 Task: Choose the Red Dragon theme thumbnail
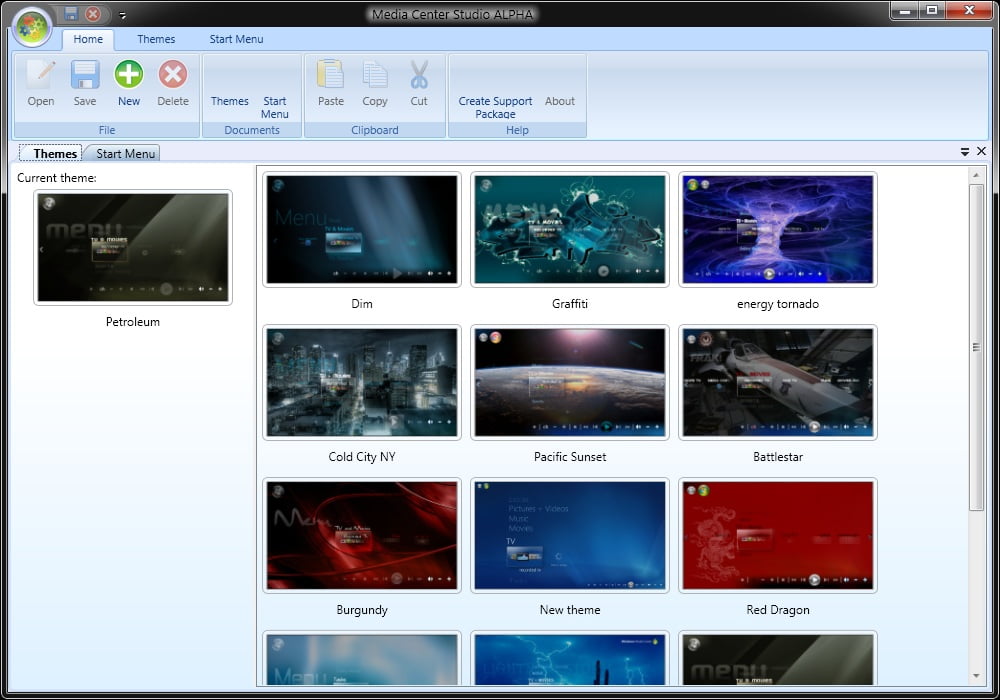(778, 536)
